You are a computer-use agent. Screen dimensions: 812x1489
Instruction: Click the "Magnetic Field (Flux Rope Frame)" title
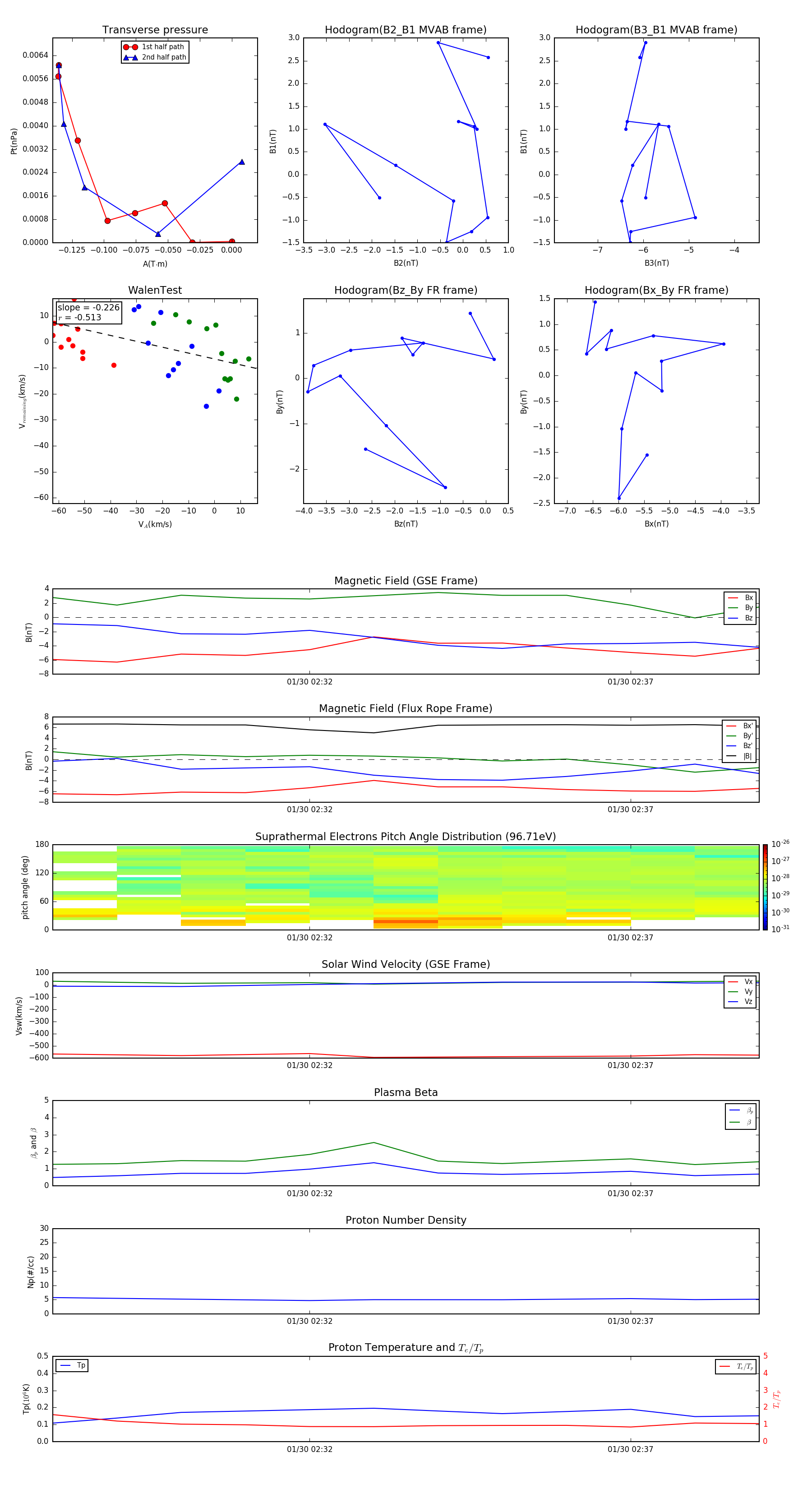tap(406, 709)
